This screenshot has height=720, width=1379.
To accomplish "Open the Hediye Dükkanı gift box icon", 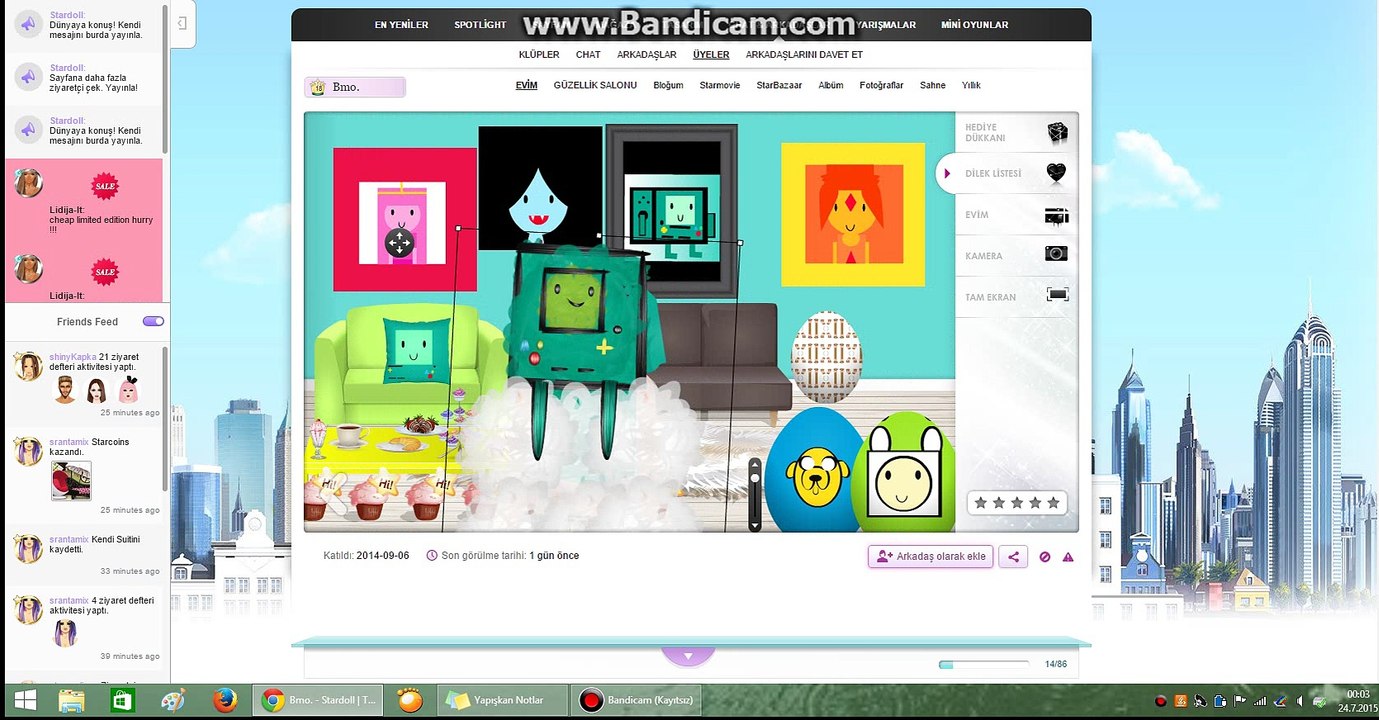I will pos(1057,132).
